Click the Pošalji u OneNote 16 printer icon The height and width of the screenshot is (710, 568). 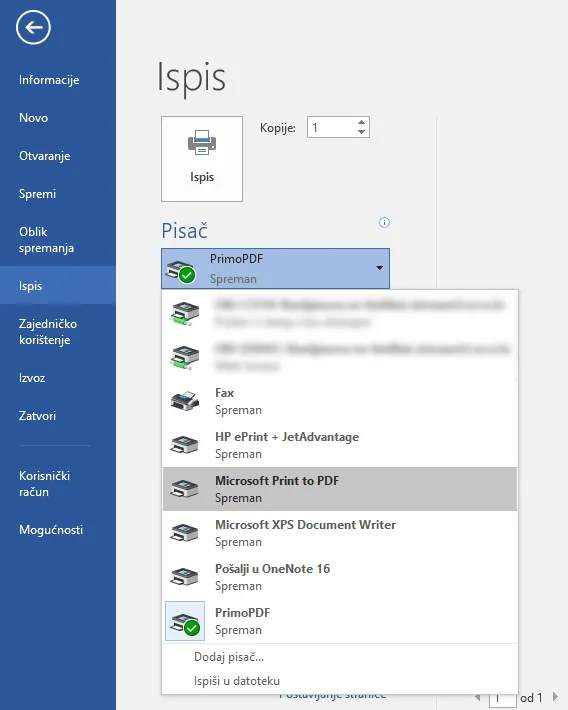click(x=184, y=576)
